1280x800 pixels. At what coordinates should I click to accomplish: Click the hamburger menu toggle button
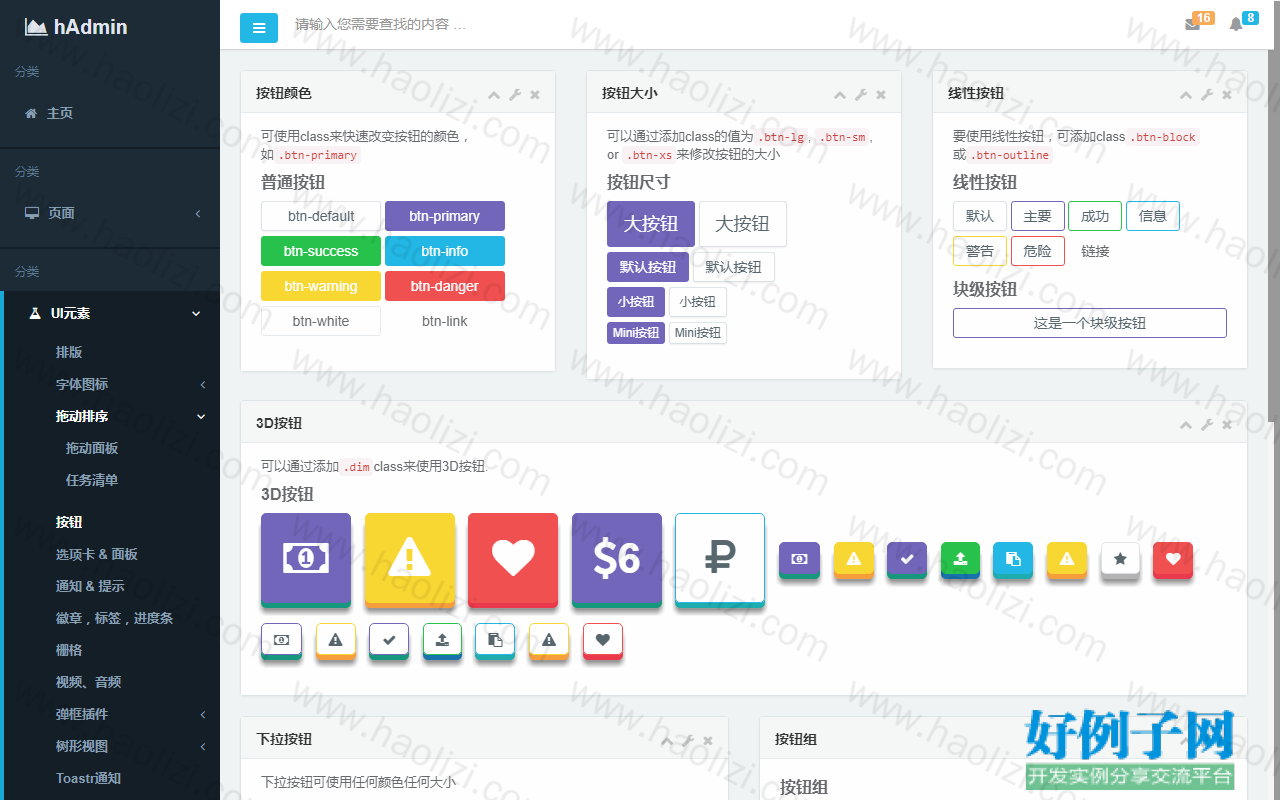(x=259, y=28)
